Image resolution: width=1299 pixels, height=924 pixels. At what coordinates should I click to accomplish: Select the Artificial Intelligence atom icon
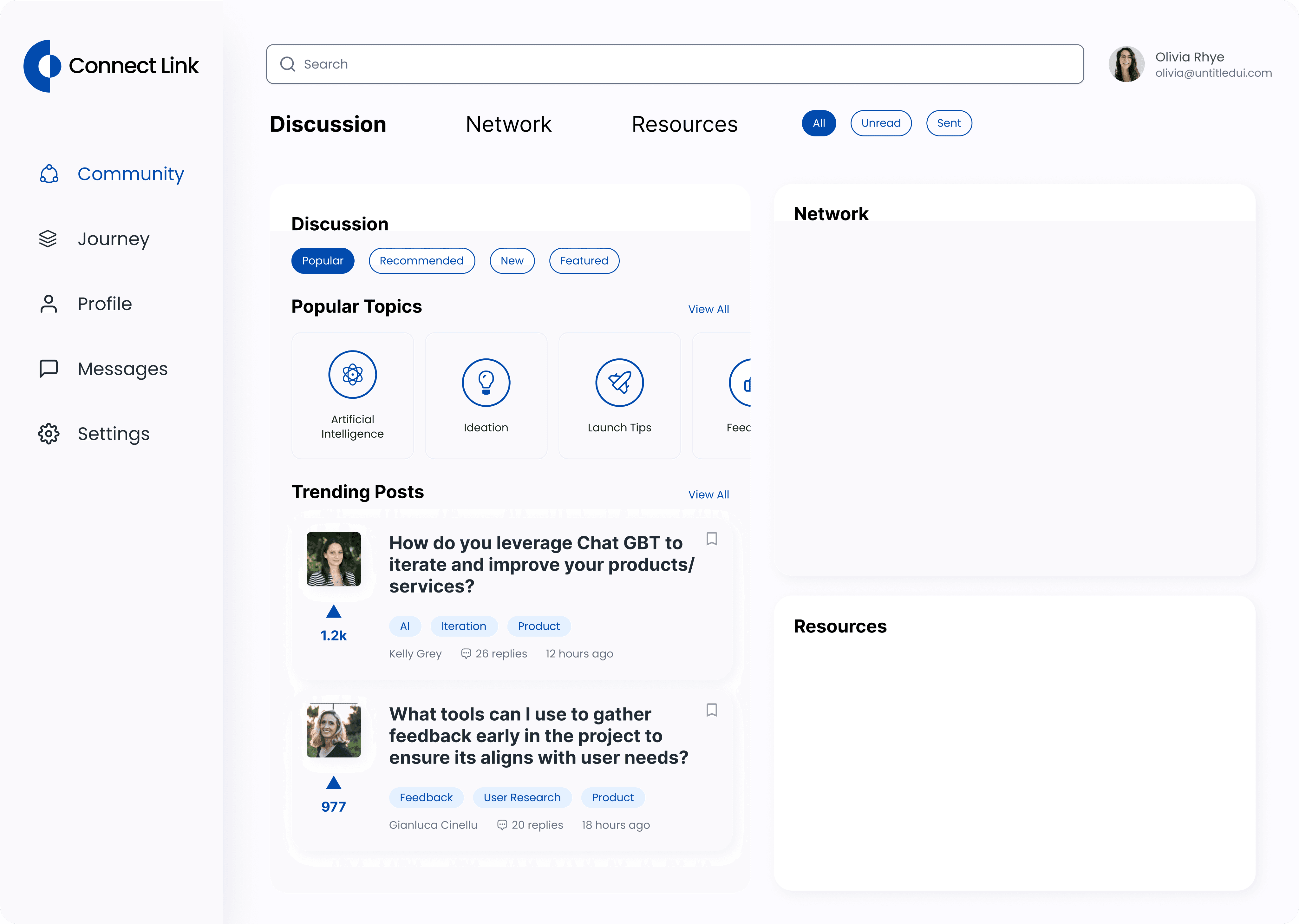click(x=352, y=374)
